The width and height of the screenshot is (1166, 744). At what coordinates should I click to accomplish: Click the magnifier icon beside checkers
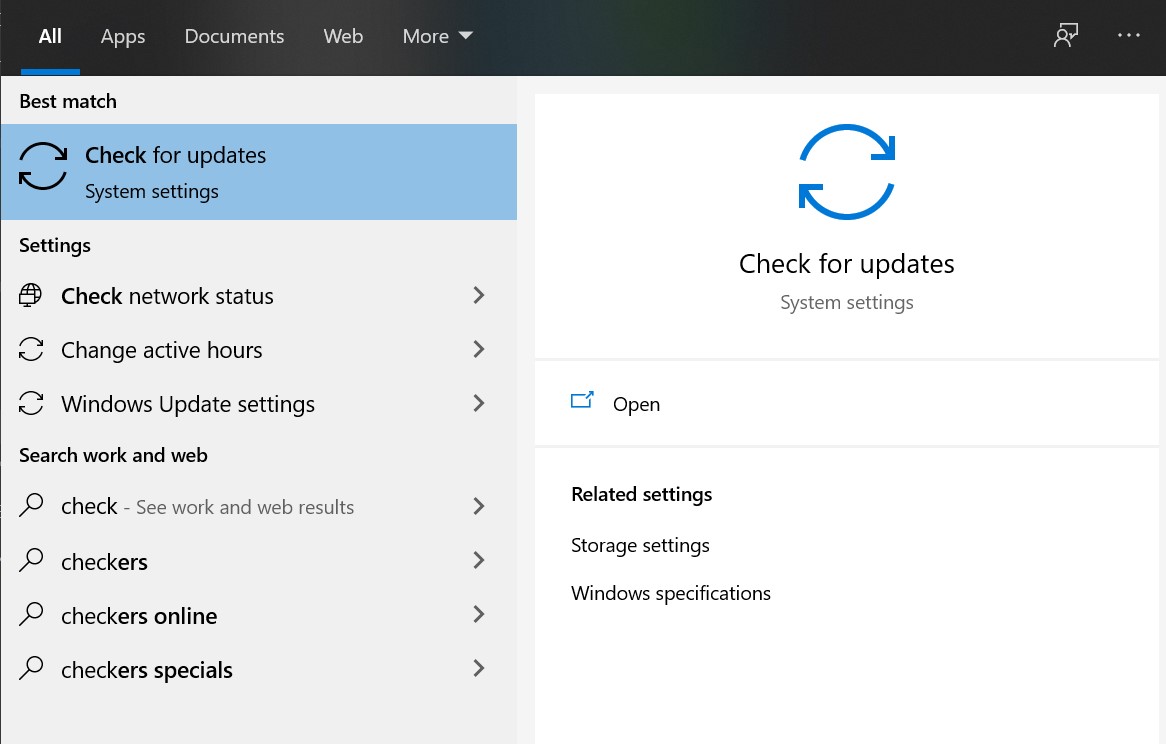coord(30,561)
